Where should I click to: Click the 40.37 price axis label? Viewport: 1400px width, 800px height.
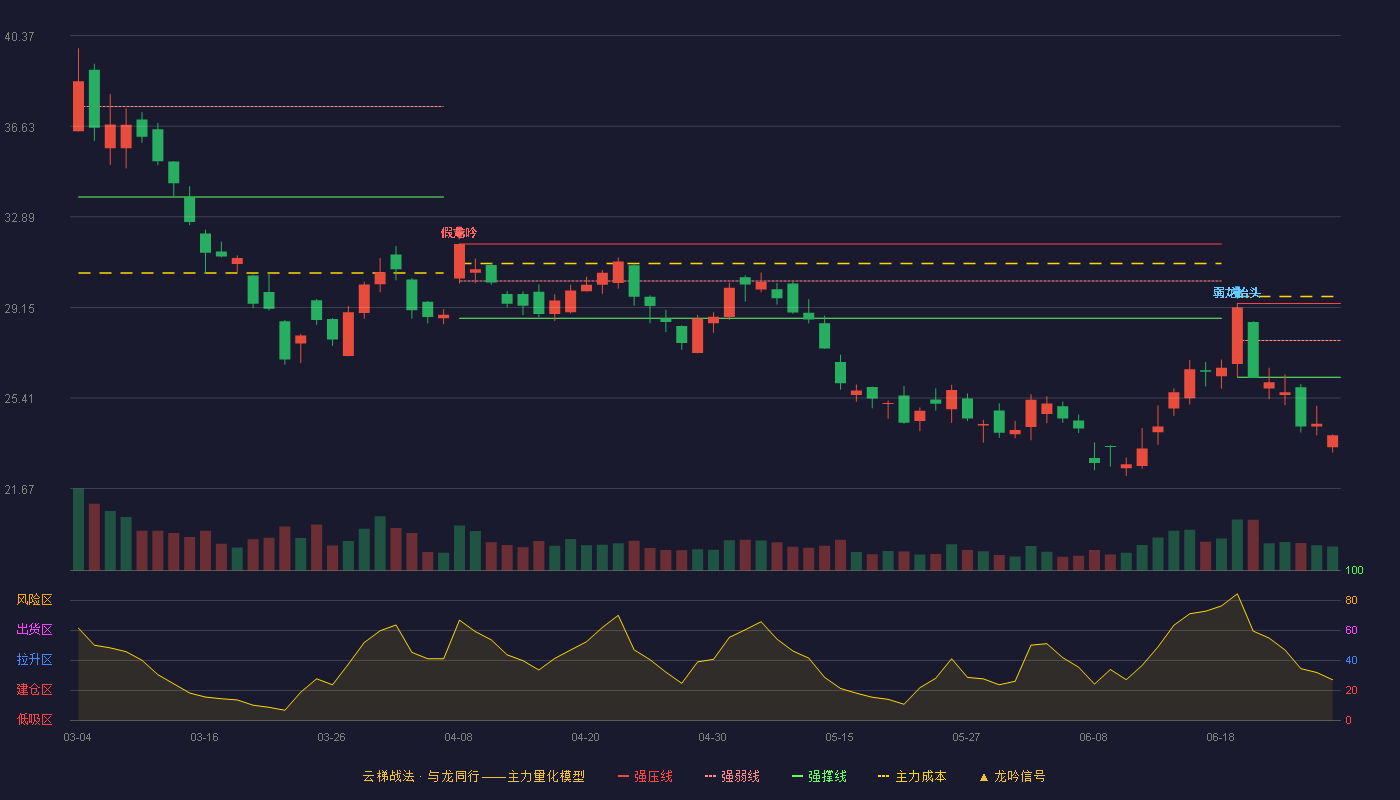[19, 36]
